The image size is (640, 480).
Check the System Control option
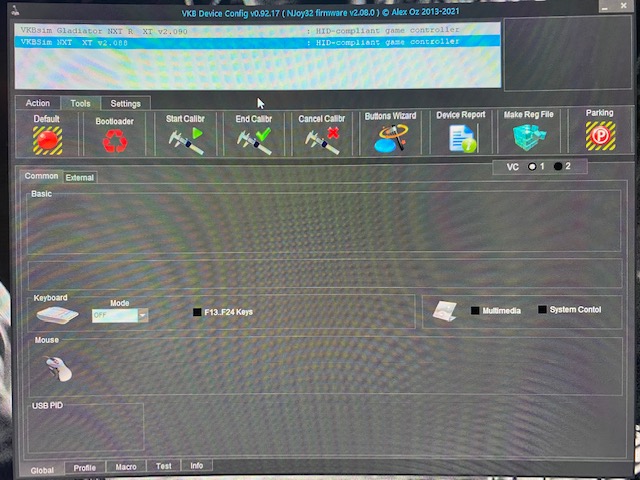point(542,310)
